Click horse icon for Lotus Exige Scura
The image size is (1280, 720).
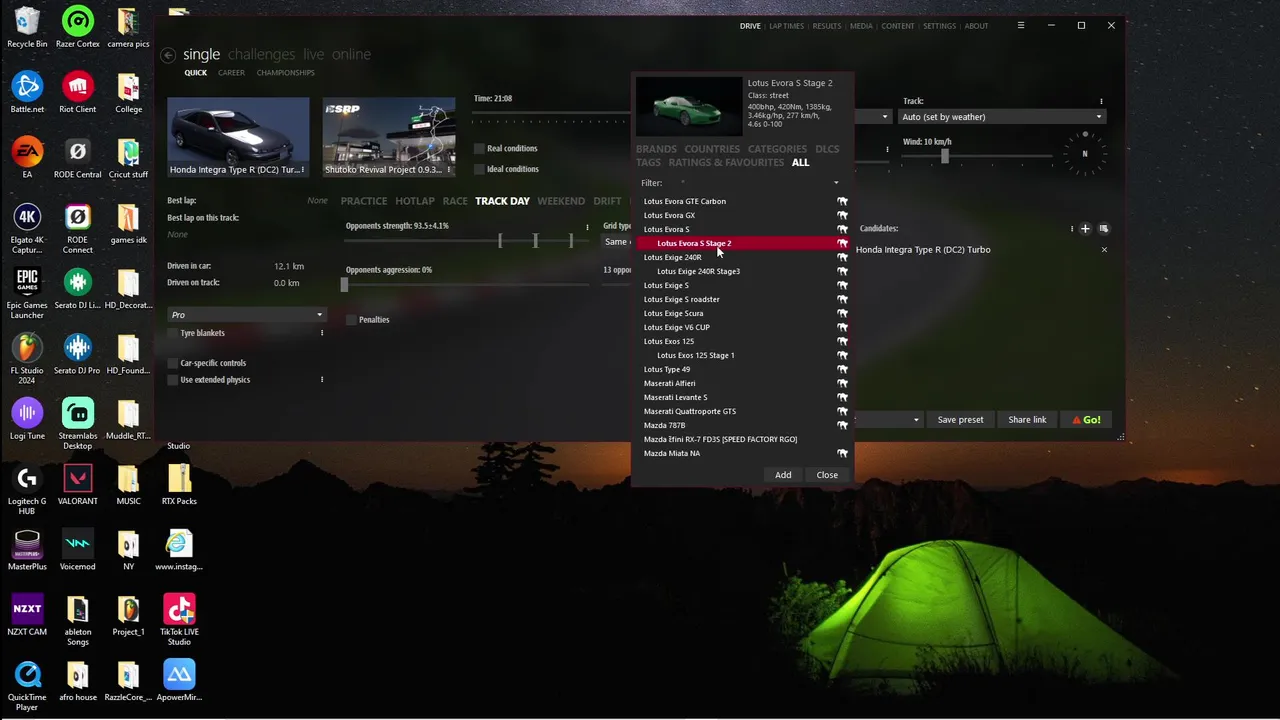842,313
